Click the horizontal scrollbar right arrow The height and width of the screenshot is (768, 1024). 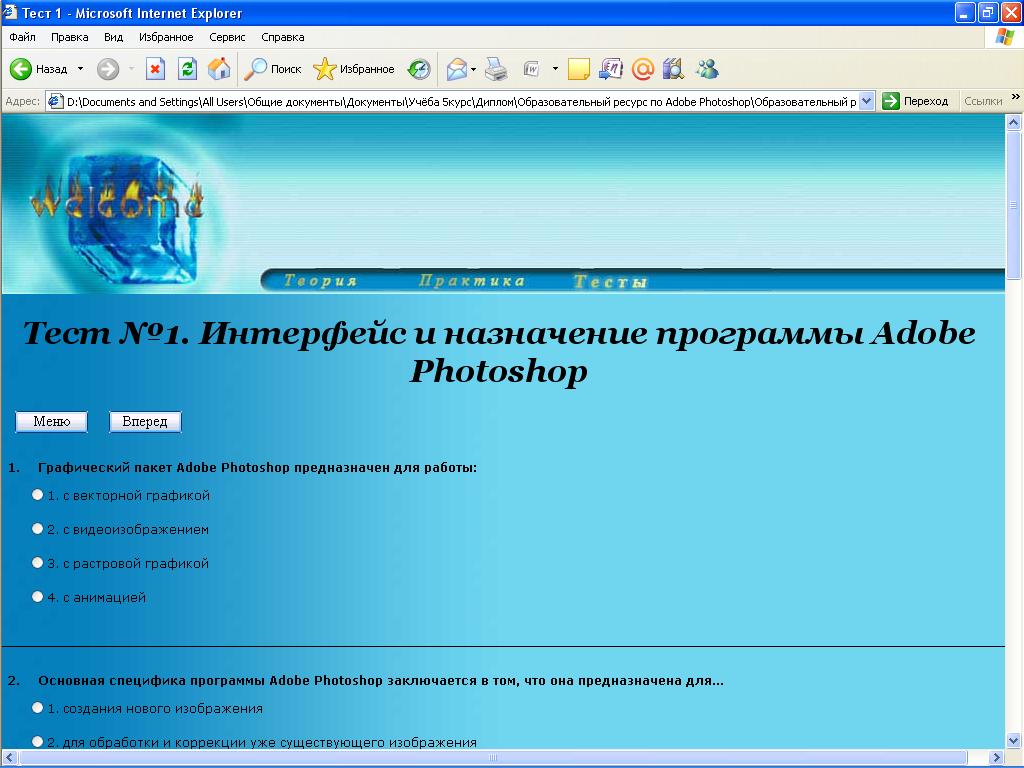coord(997,758)
